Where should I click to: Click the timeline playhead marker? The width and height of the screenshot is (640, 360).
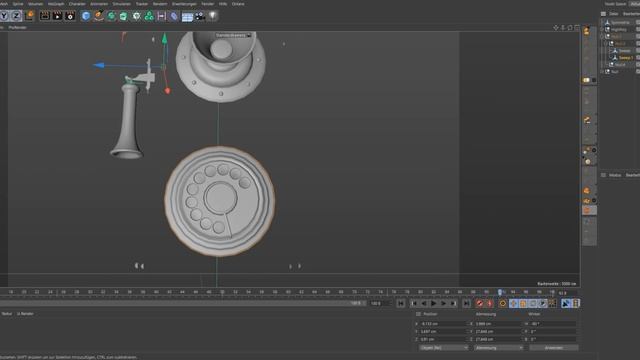point(500,292)
